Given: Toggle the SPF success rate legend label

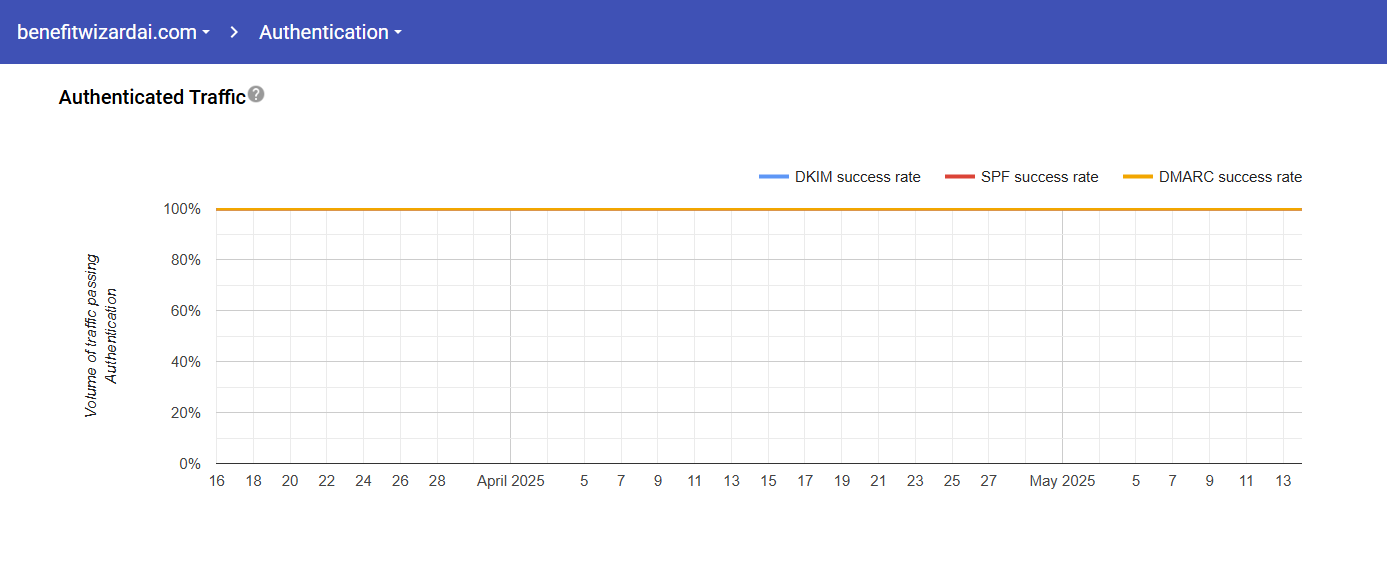Looking at the screenshot, I should [1039, 177].
